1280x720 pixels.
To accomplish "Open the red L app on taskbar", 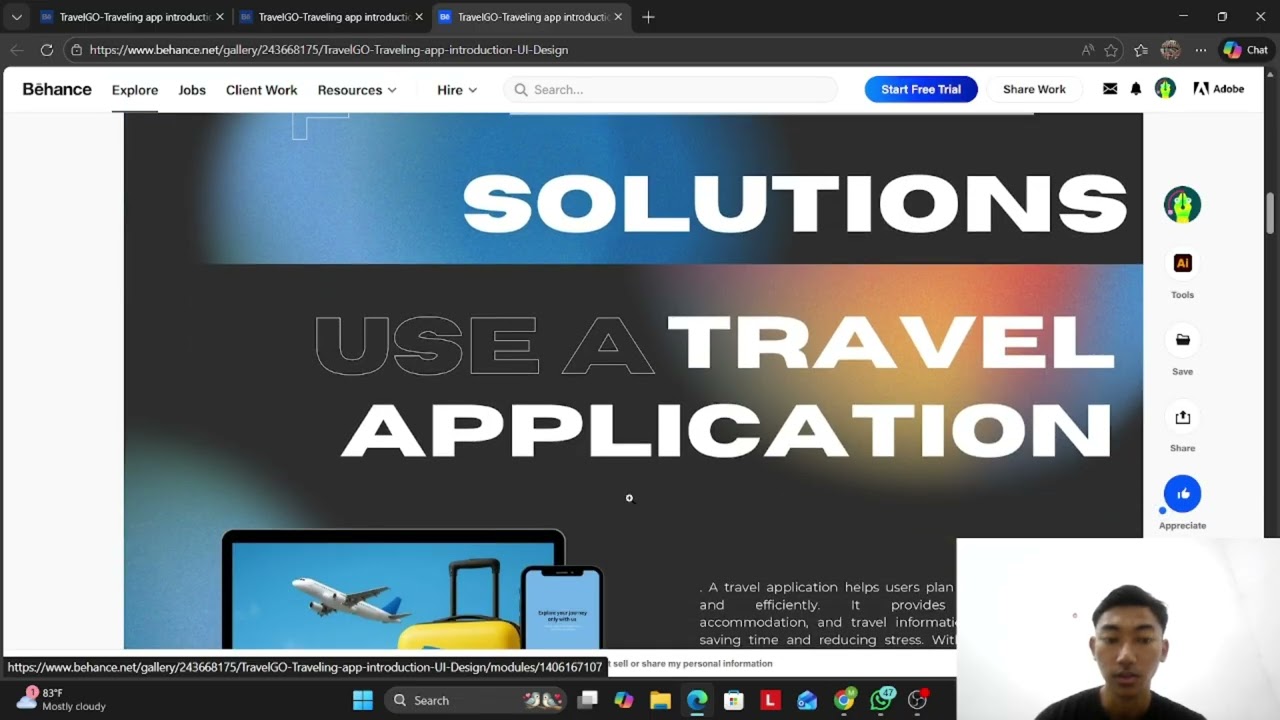I will pyautogui.click(x=770, y=700).
